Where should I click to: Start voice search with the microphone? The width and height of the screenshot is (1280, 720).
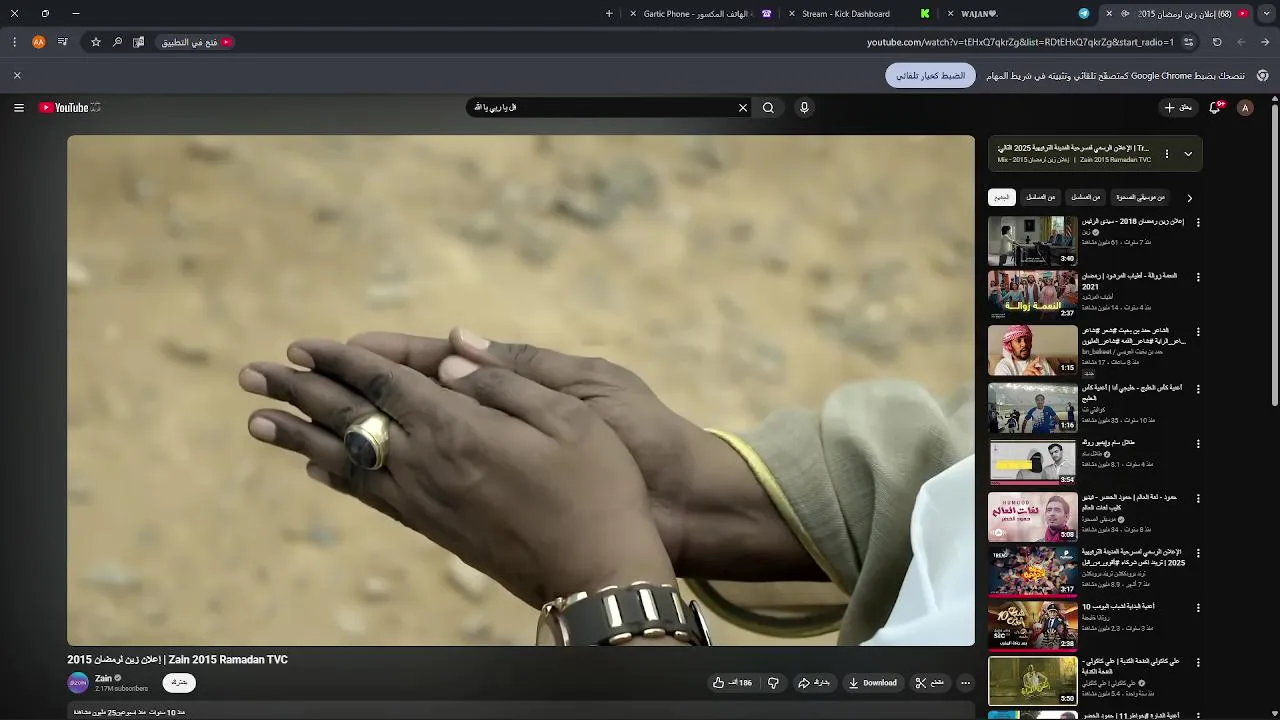(804, 108)
